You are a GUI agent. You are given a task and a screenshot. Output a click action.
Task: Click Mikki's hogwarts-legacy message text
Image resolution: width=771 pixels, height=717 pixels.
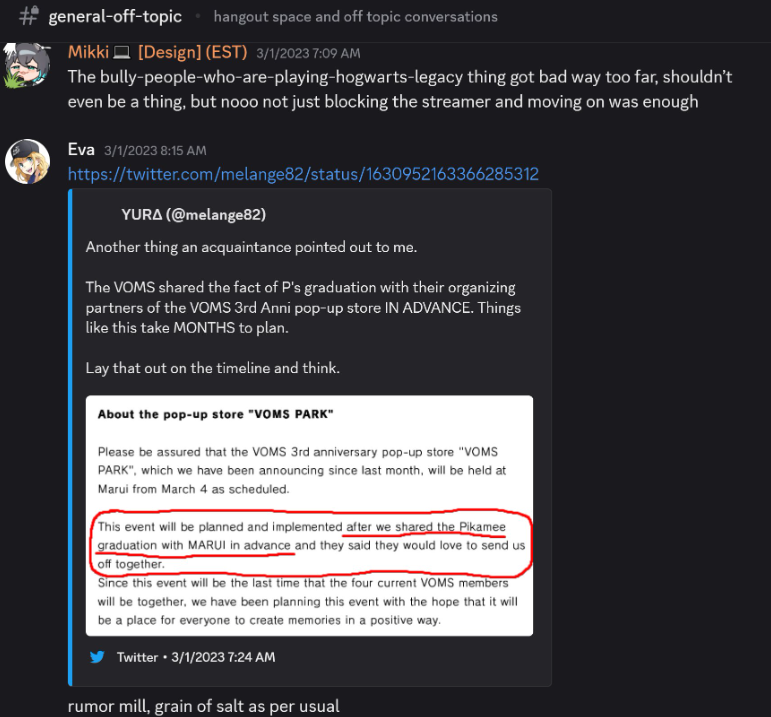(x=400, y=89)
